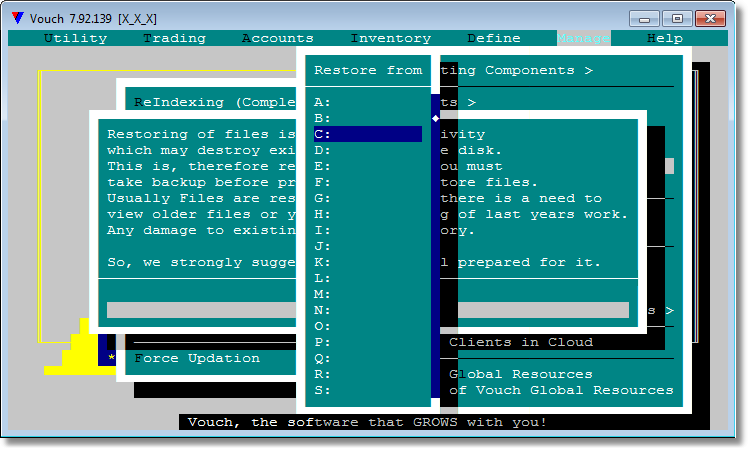Select Clients in Cloud entry

point(521,342)
